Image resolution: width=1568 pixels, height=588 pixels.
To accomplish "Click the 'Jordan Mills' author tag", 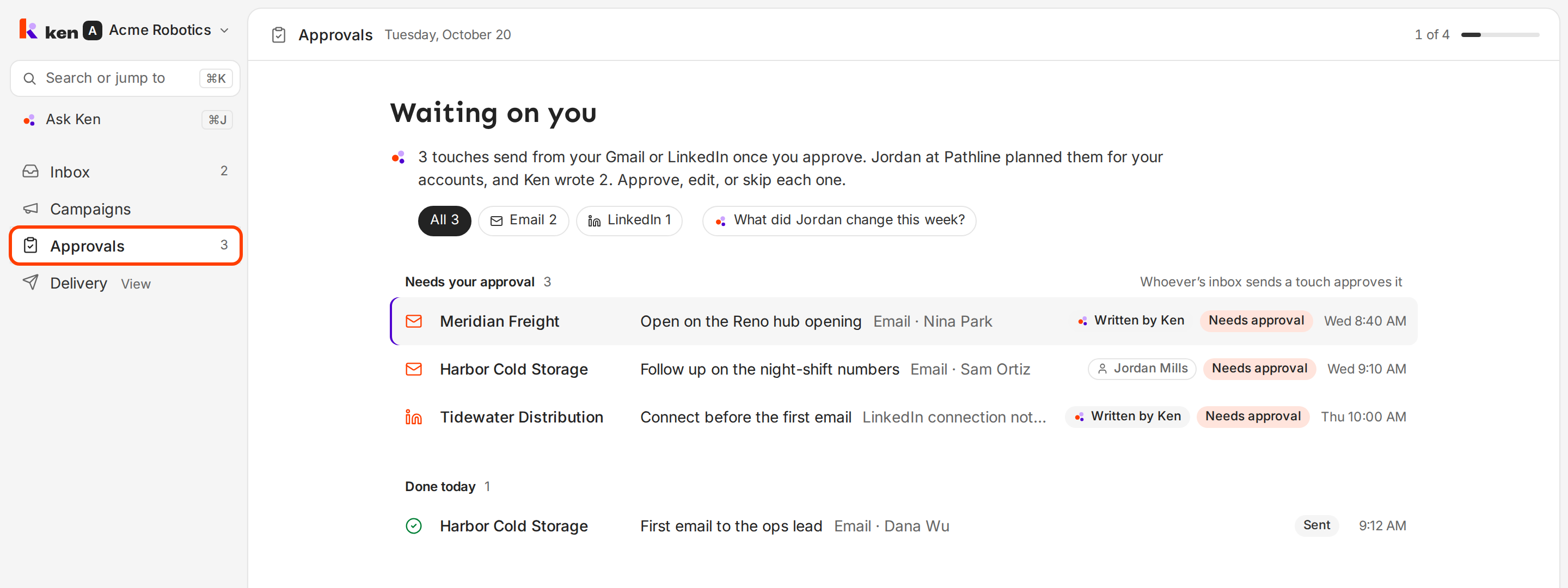I will [x=1142, y=368].
